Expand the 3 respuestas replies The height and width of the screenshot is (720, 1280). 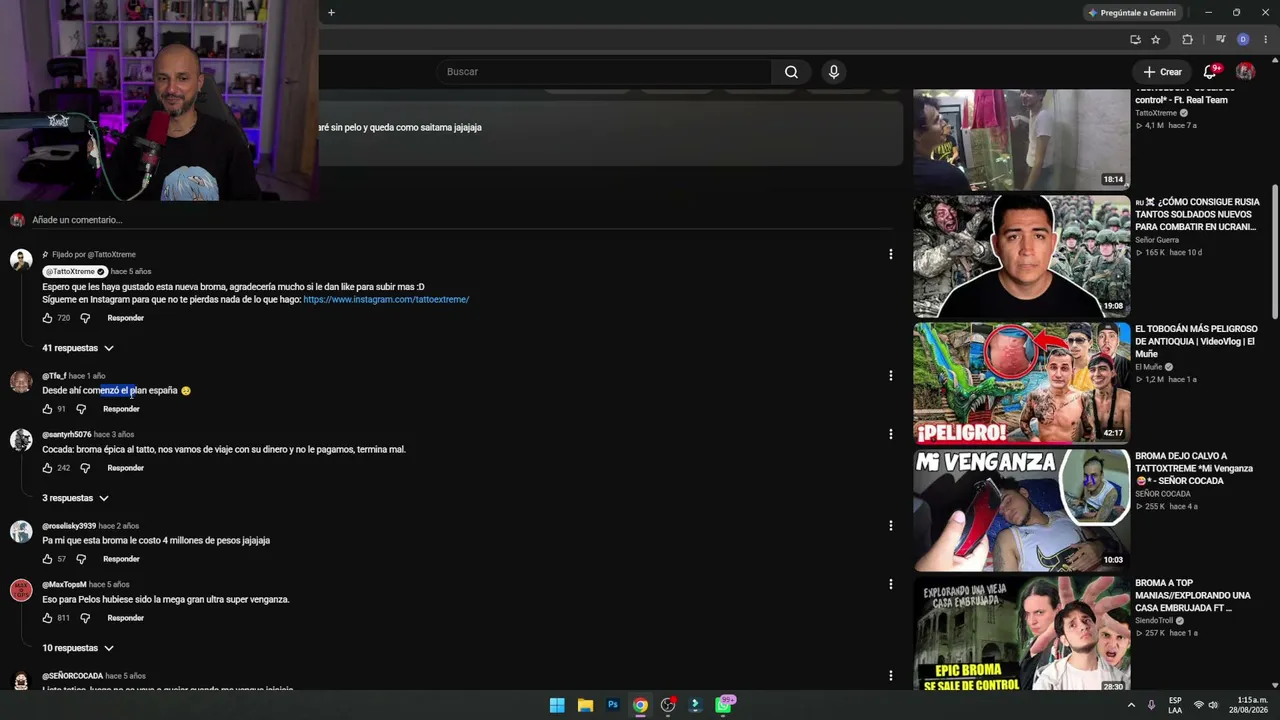[75, 498]
